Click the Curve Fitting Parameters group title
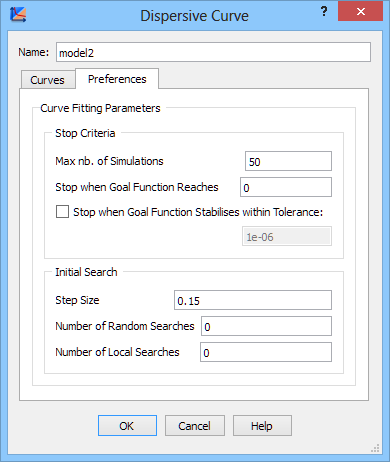This screenshot has height=462, width=390. pyautogui.click(x=100, y=108)
